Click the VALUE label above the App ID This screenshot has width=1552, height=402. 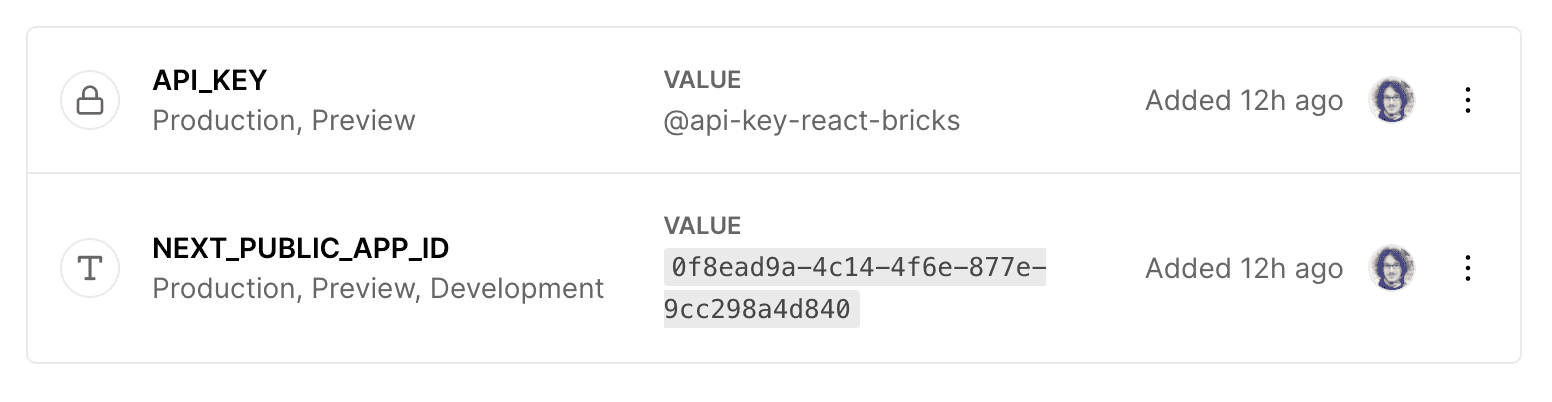pyautogui.click(x=702, y=226)
